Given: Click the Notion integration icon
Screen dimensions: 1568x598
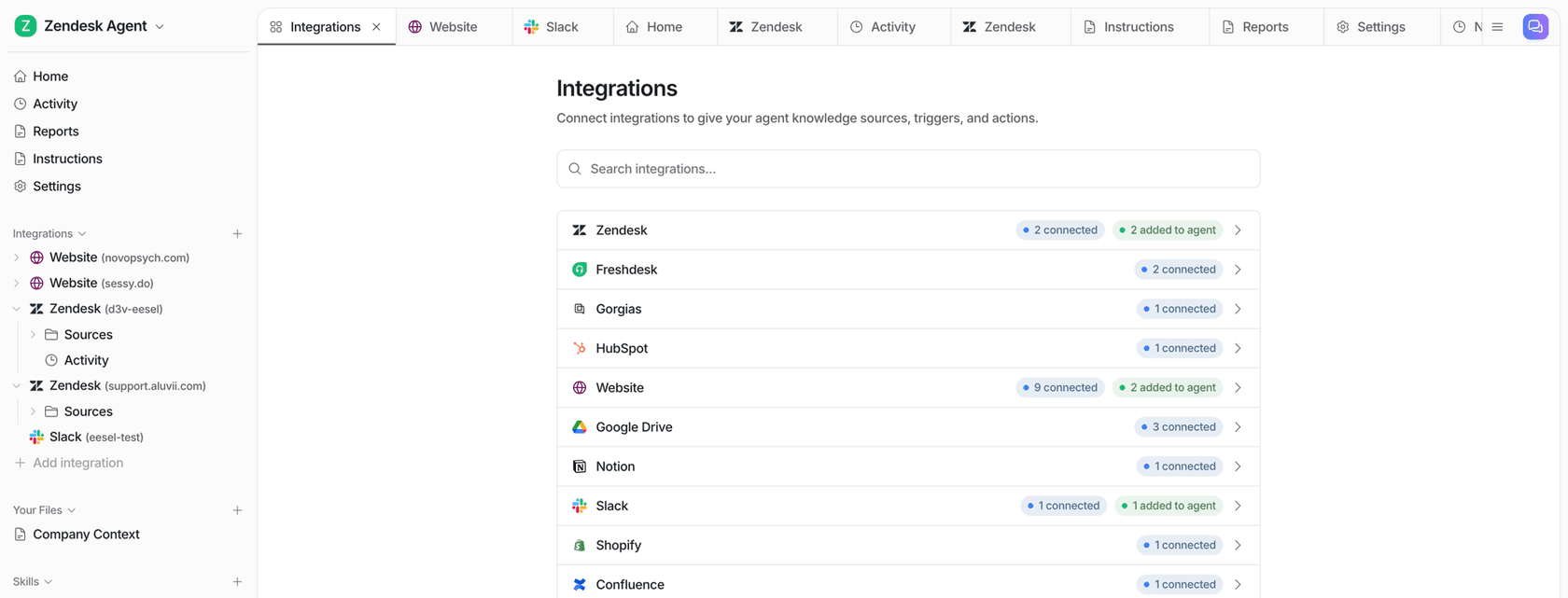Looking at the screenshot, I should click(580, 466).
